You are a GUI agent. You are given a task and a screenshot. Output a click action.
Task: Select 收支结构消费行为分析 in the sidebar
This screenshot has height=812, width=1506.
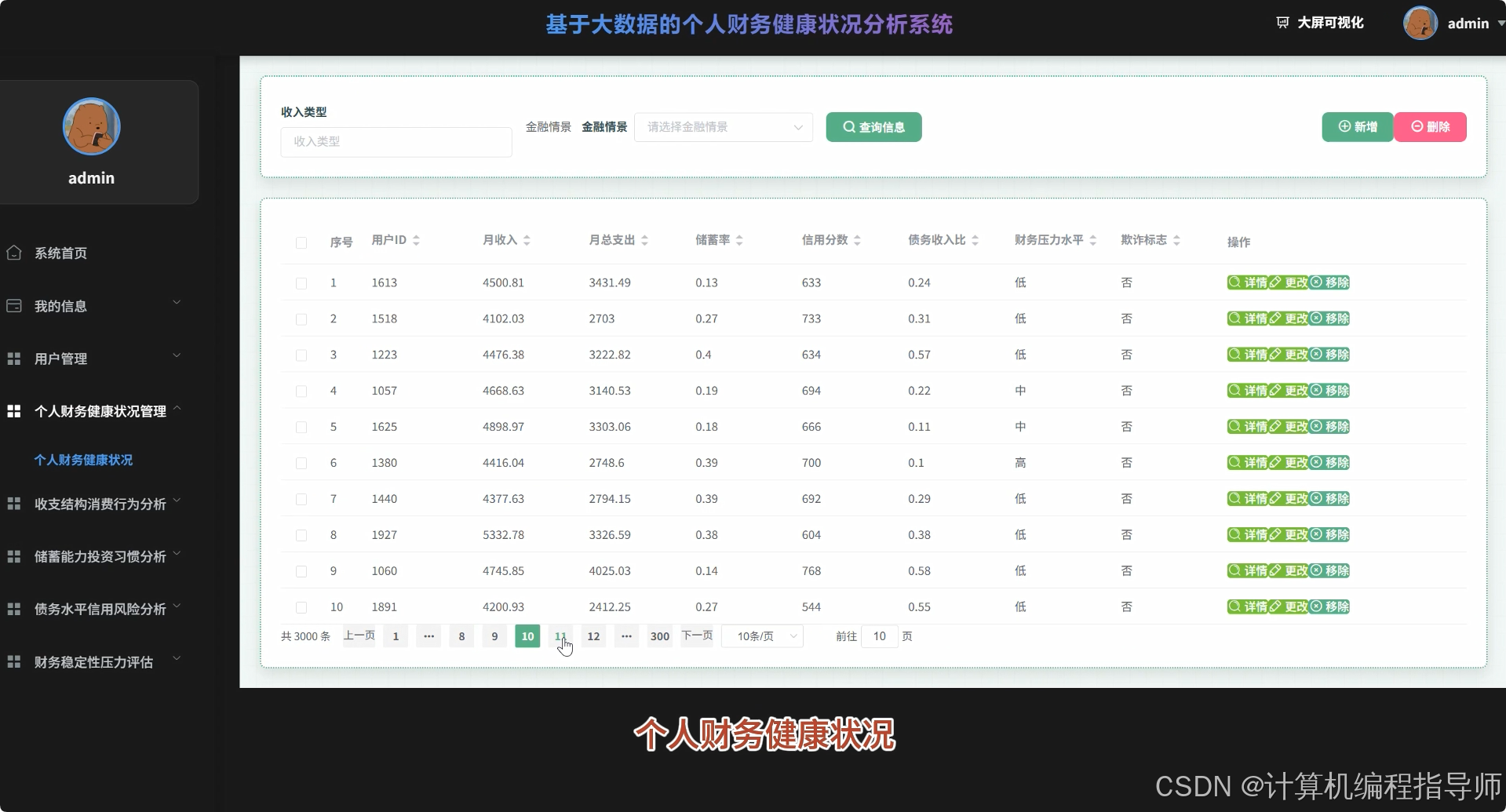point(102,504)
